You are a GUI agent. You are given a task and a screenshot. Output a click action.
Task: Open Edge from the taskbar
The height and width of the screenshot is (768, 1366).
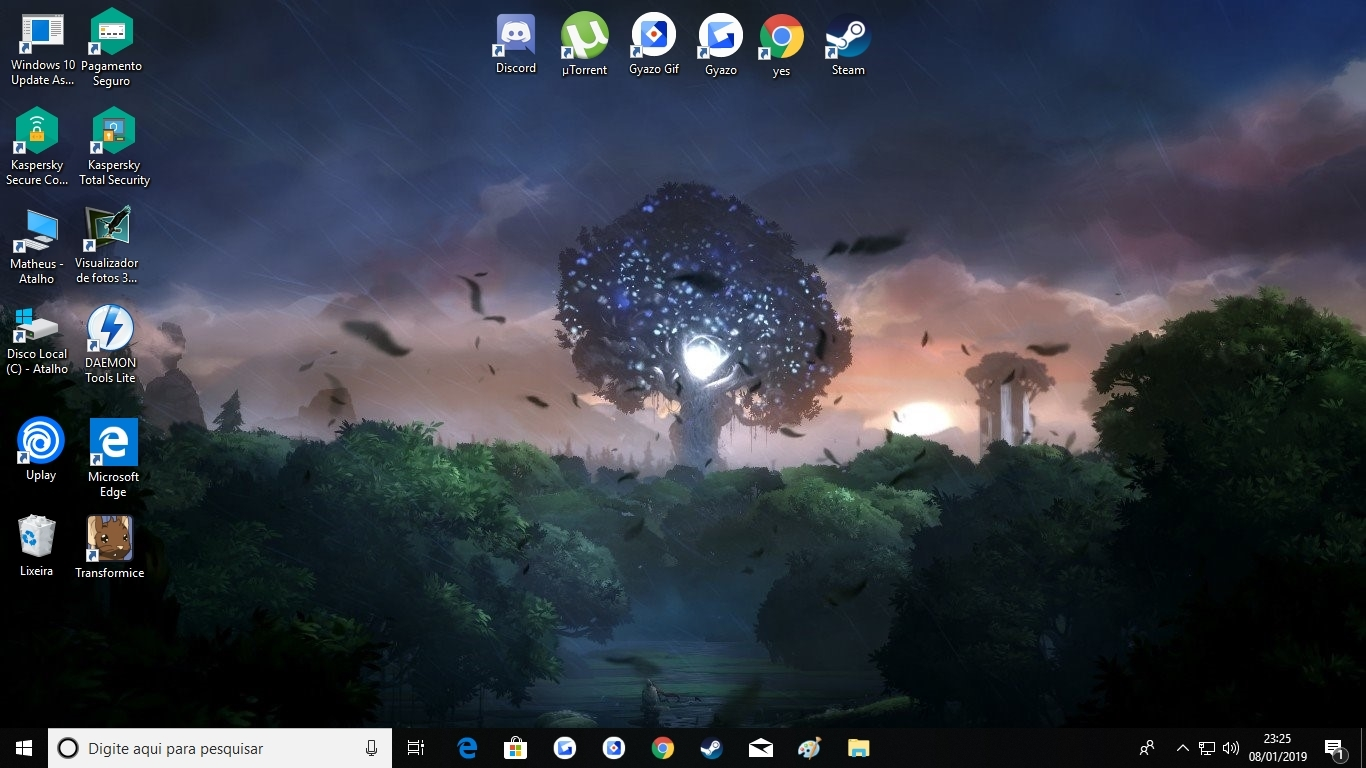click(x=467, y=748)
